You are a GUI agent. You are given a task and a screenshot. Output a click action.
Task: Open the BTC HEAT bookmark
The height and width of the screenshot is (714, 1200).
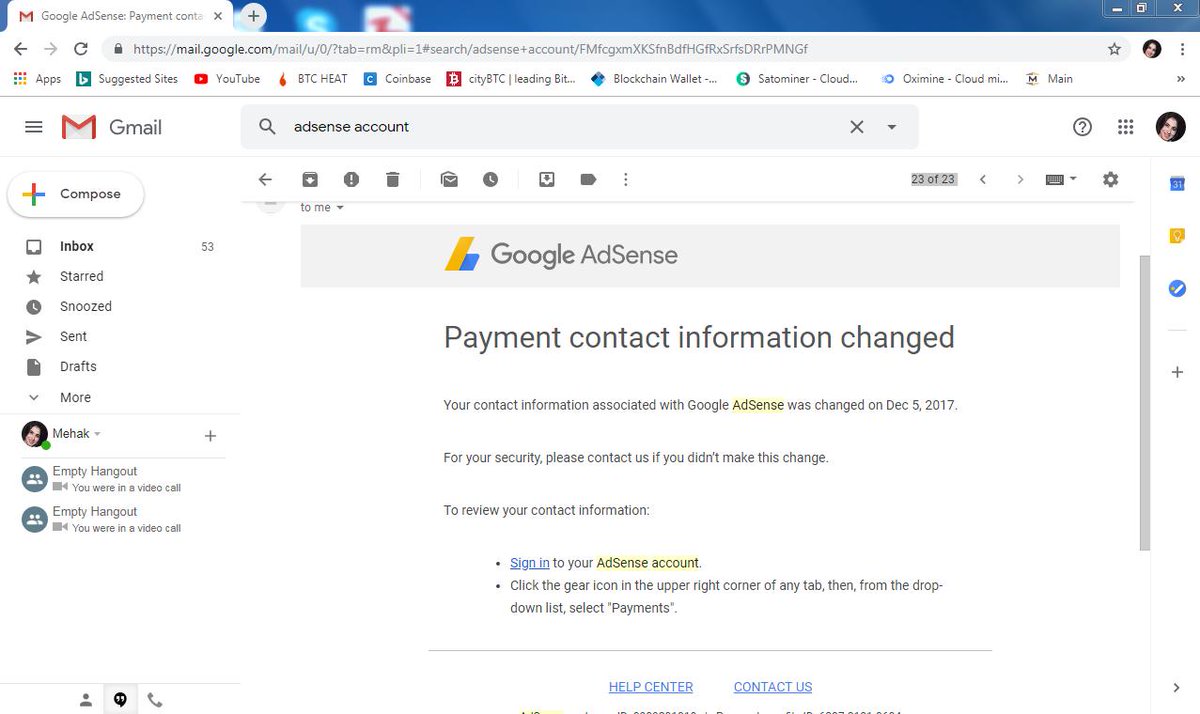point(312,79)
